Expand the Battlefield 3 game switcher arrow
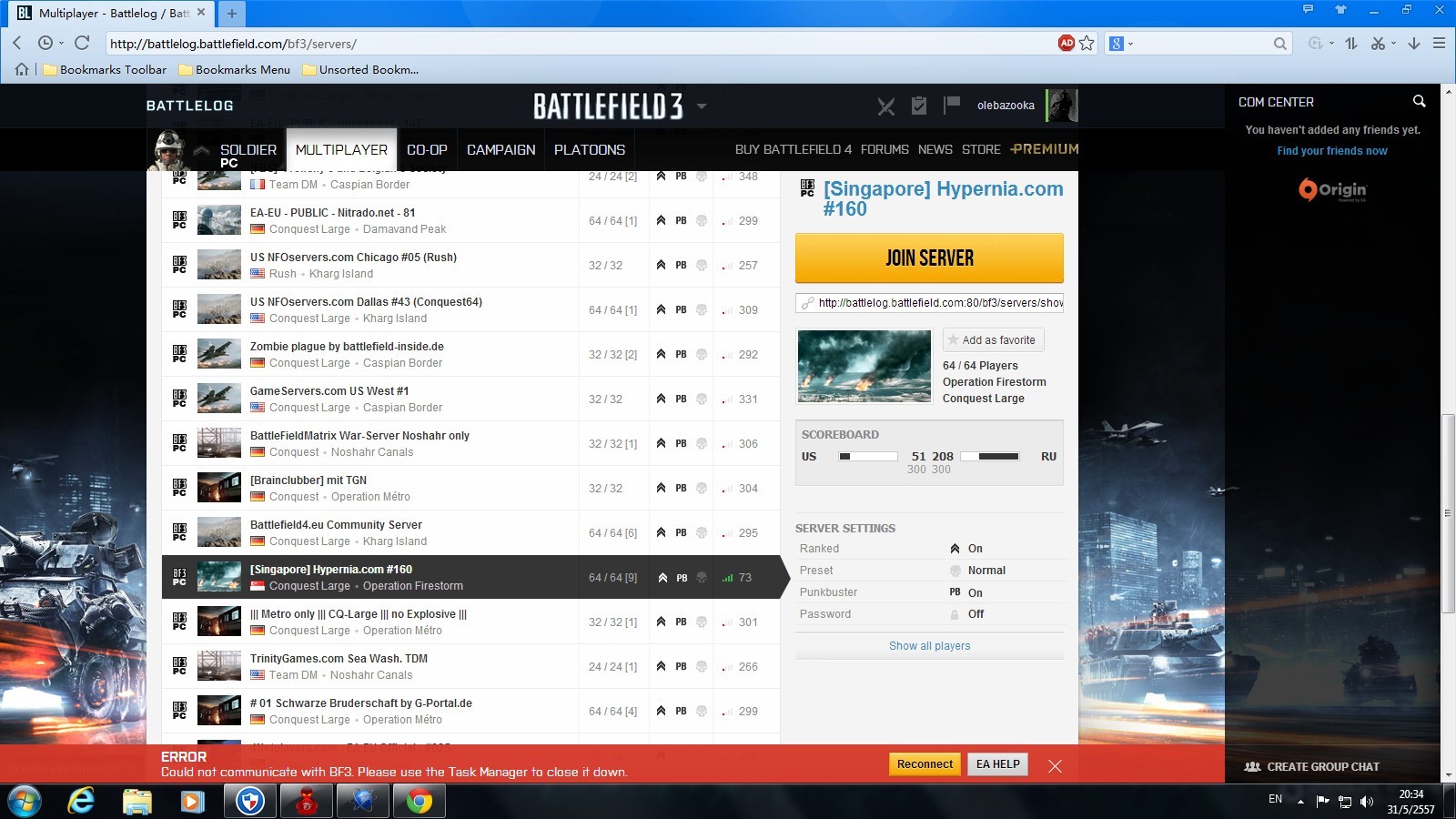The width and height of the screenshot is (1456, 819). 702,106
